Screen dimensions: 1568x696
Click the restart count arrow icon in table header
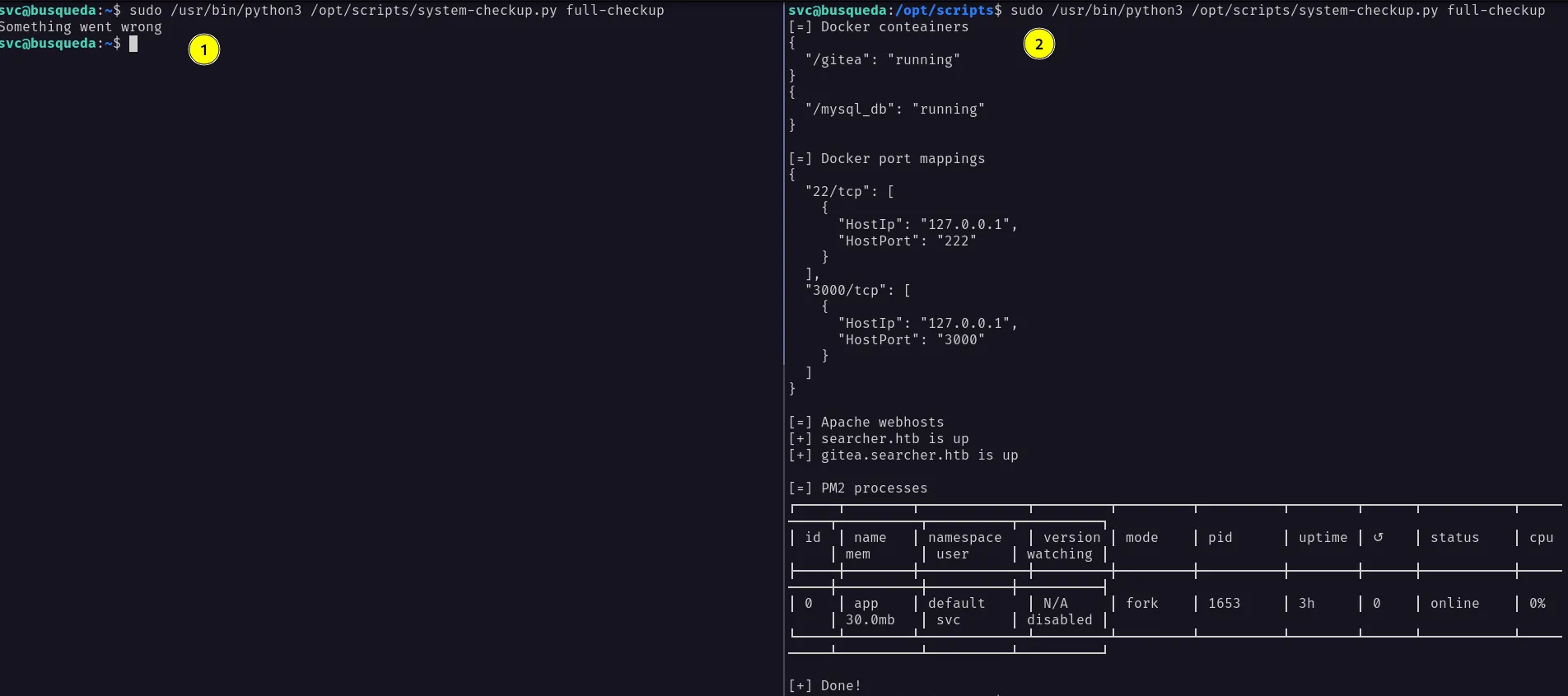pyautogui.click(x=1378, y=537)
